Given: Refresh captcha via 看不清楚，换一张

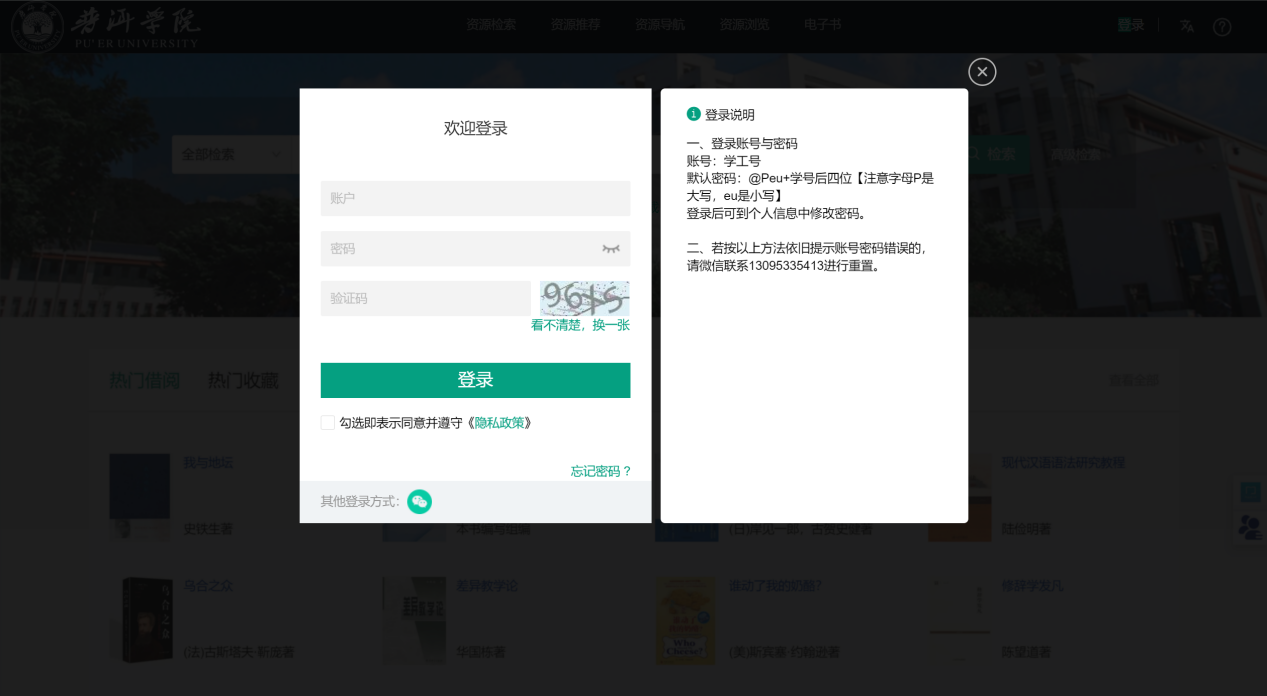Looking at the screenshot, I should [x=580, y=325].
